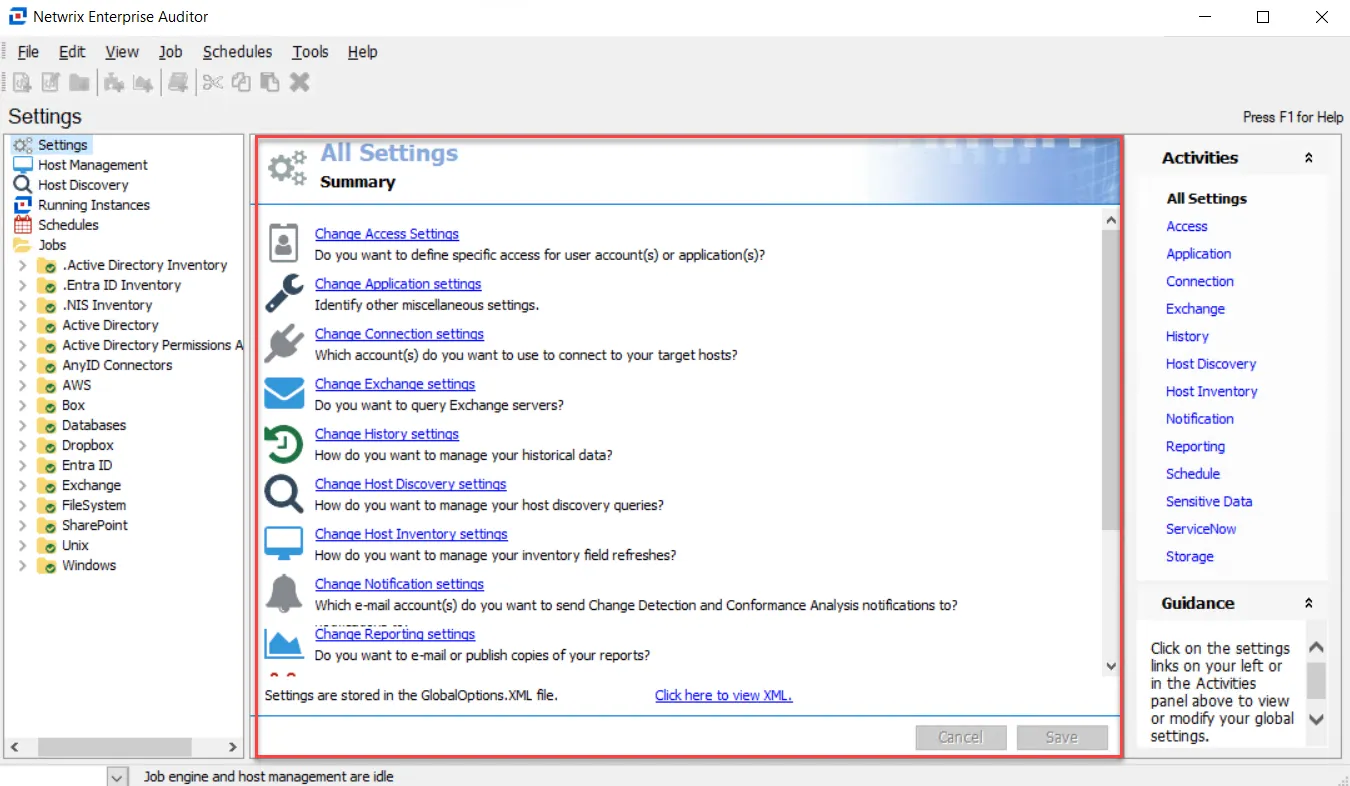Screen dimensions: 1350x786
Task: Click the bell icon for Notification settings
Action: [284, 594]
